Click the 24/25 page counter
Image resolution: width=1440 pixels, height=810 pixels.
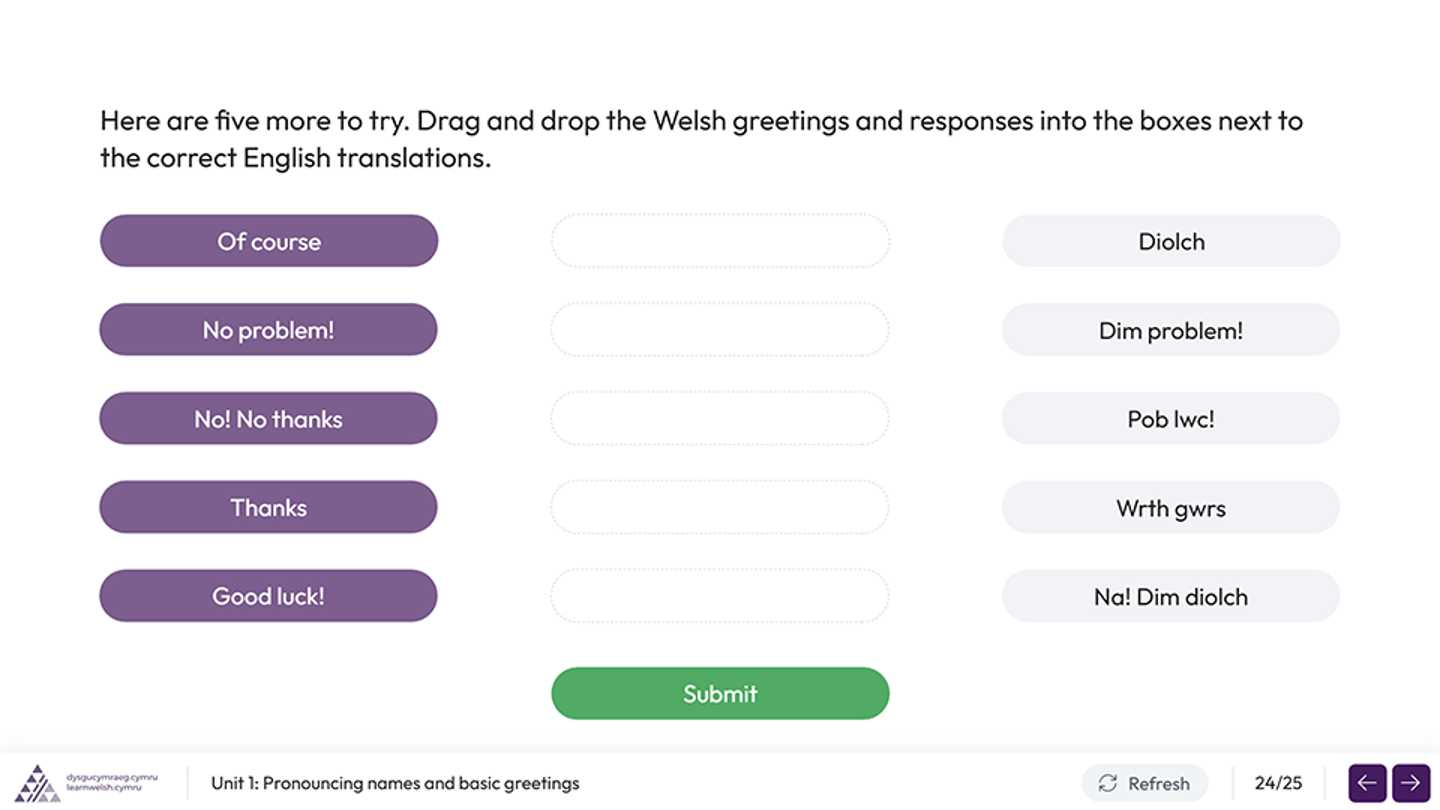coord(1278,783)
